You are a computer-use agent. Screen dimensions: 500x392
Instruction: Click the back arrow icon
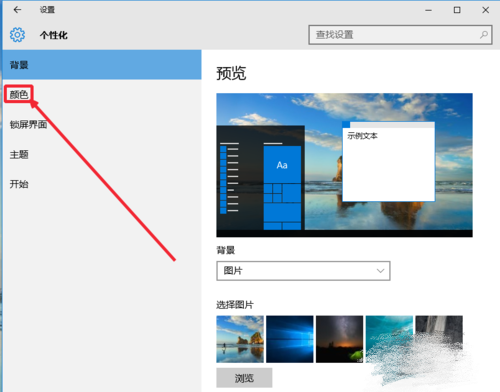17,10
